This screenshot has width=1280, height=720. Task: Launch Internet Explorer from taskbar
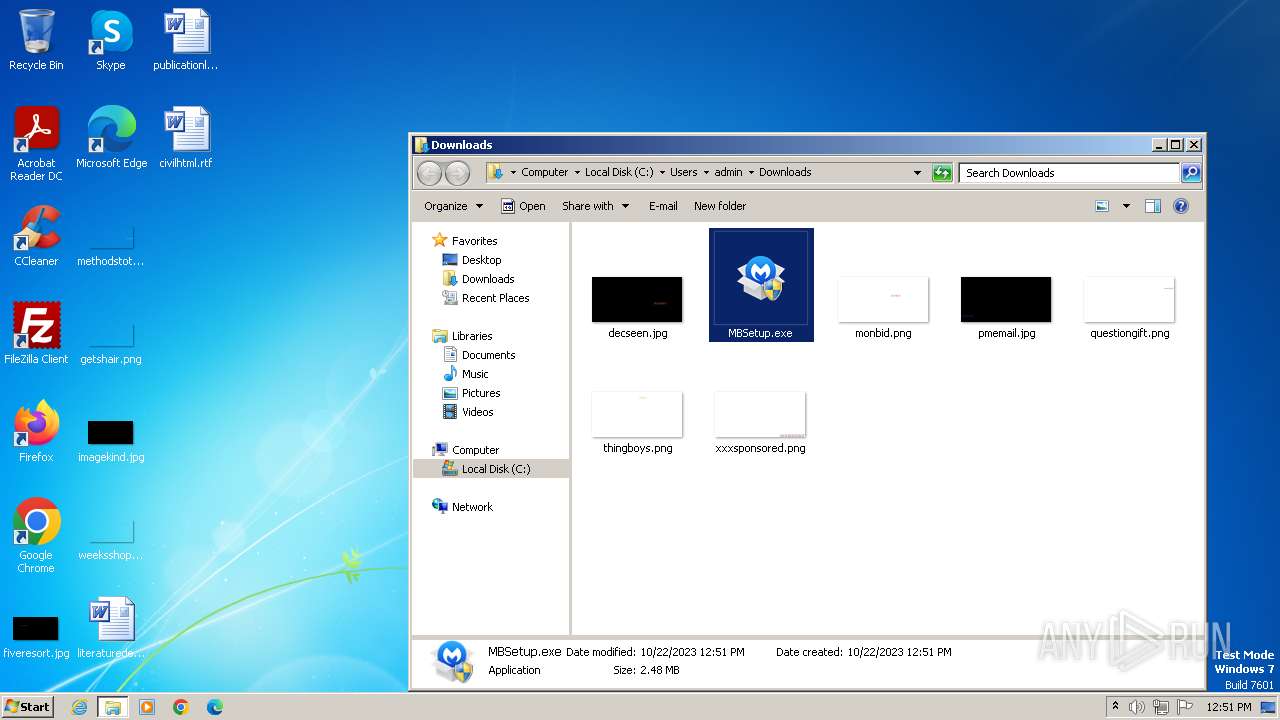coord(80,707)
